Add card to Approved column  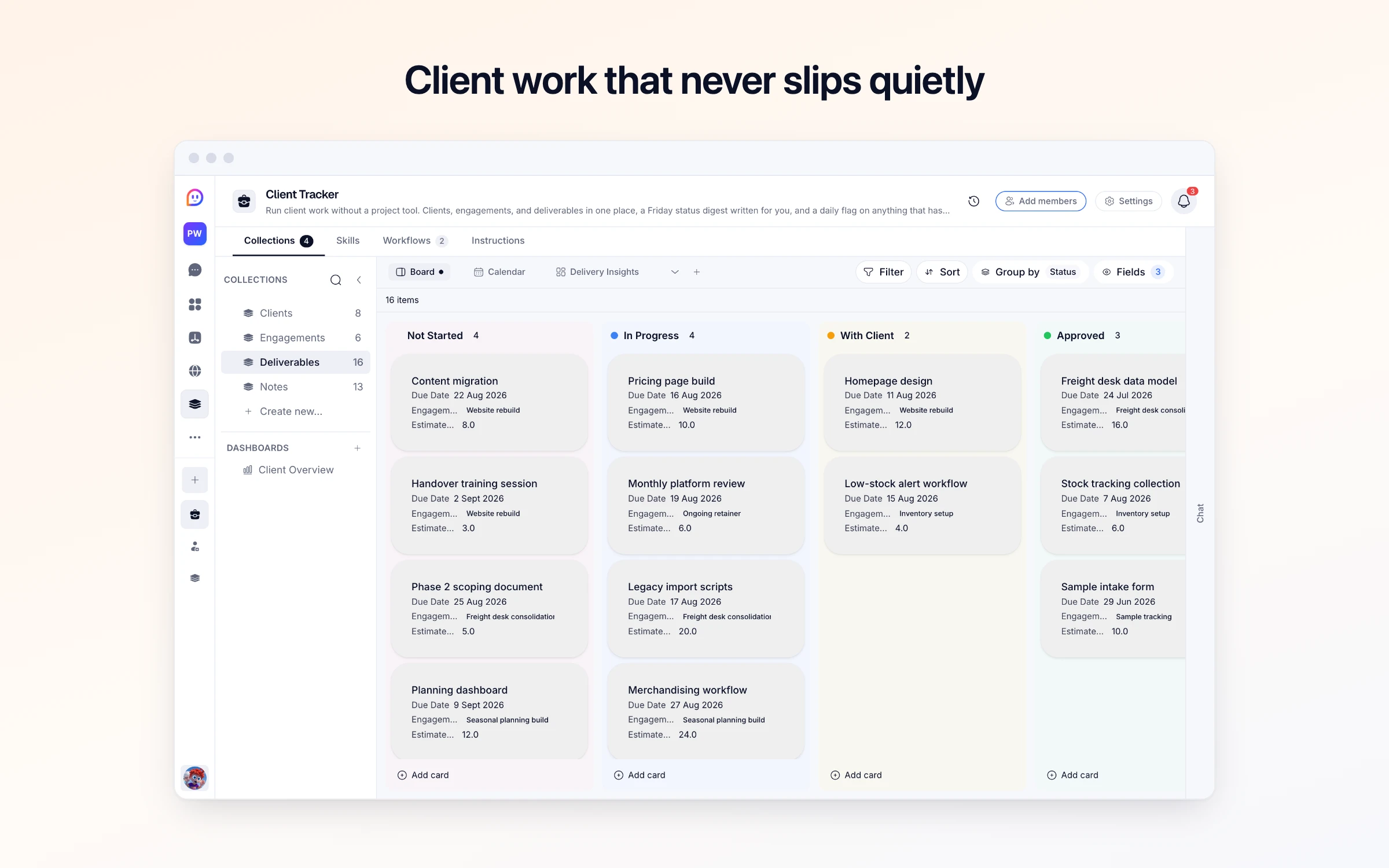pos(1072,775)
